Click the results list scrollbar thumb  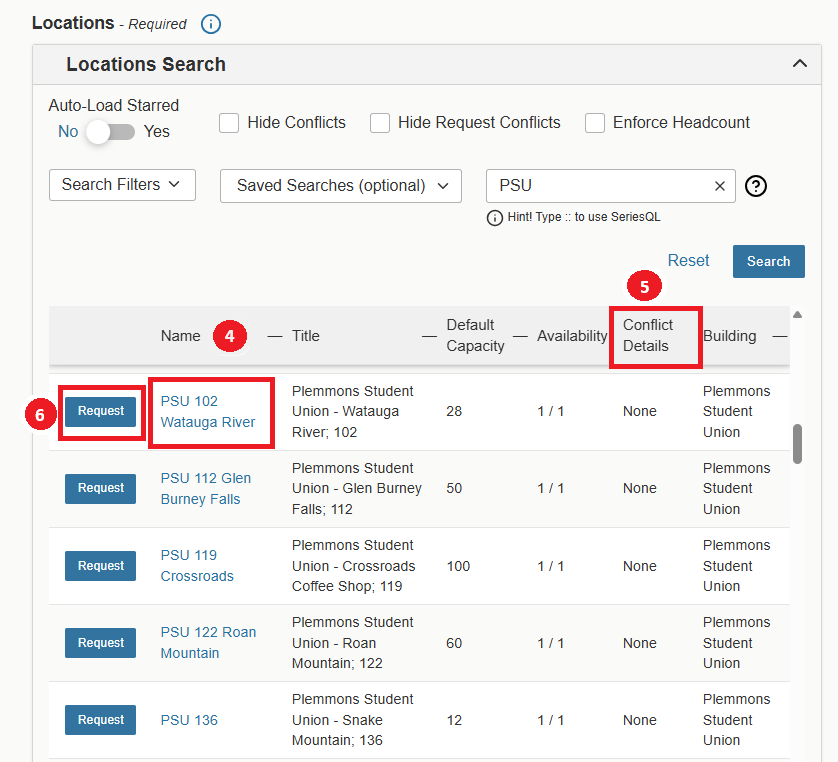[797, 444]
